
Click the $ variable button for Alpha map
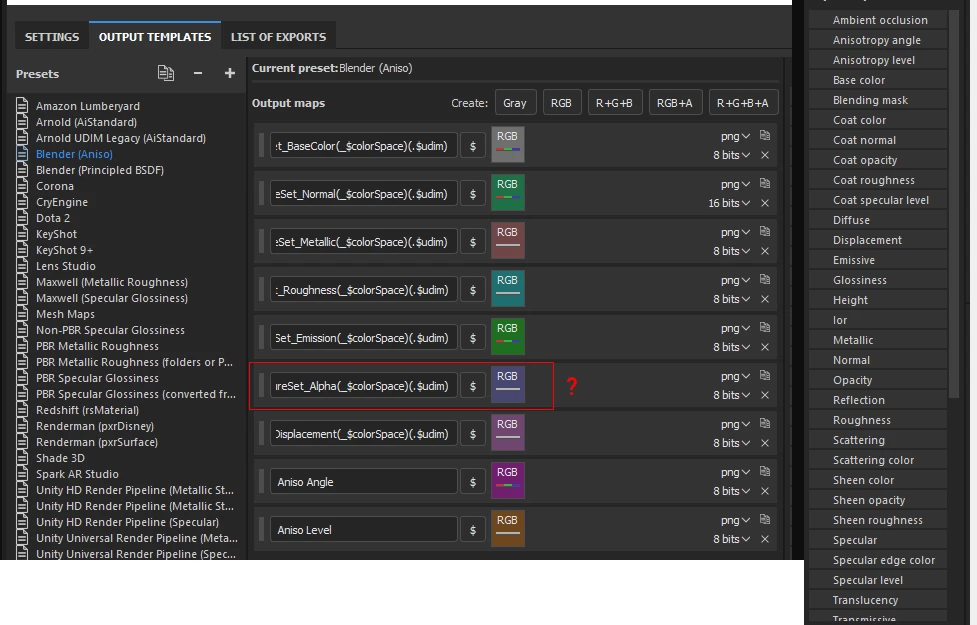pyautogui.click(x=473, y=386)
